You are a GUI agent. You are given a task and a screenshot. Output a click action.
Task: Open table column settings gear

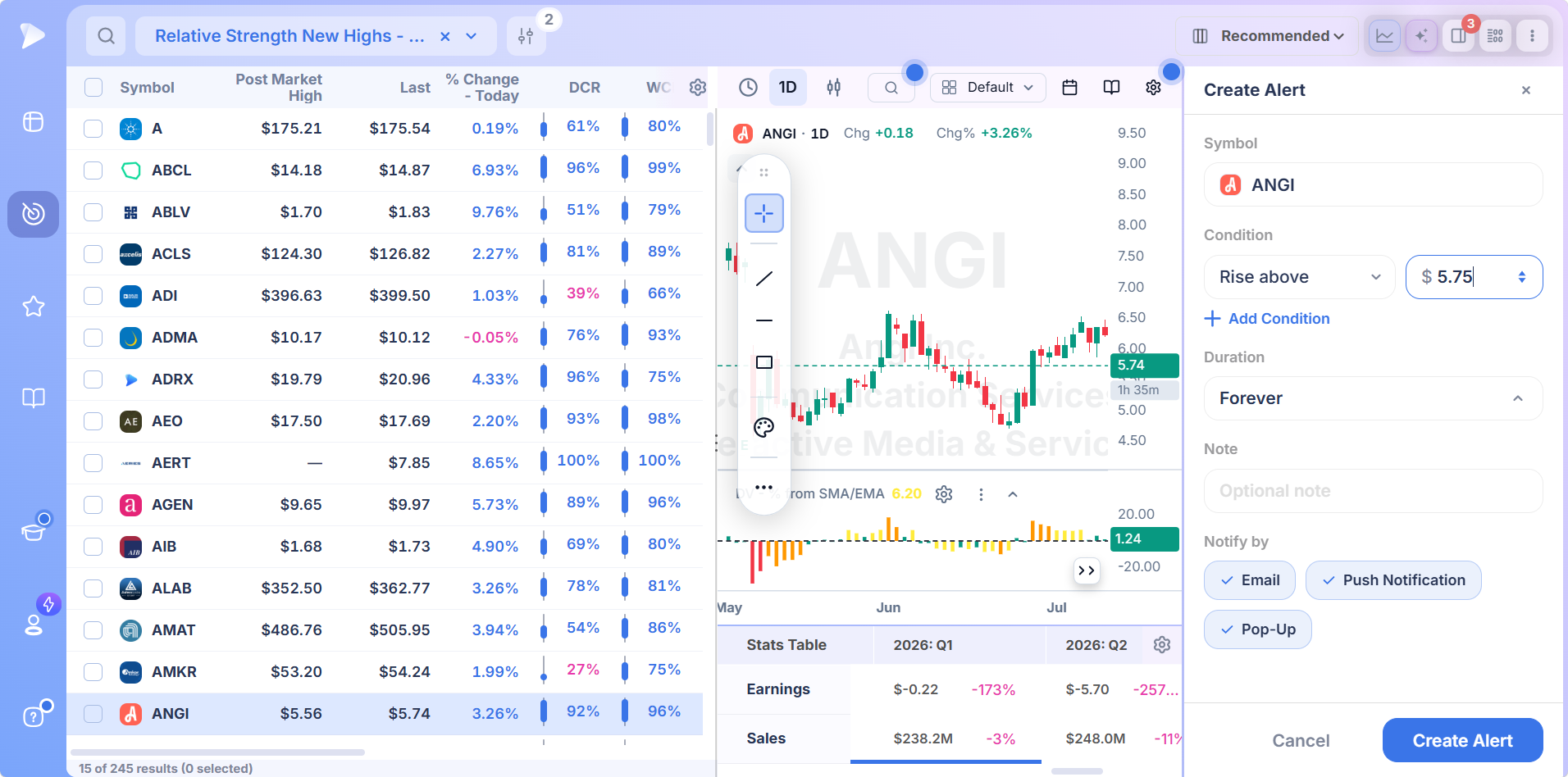point(697,88)
